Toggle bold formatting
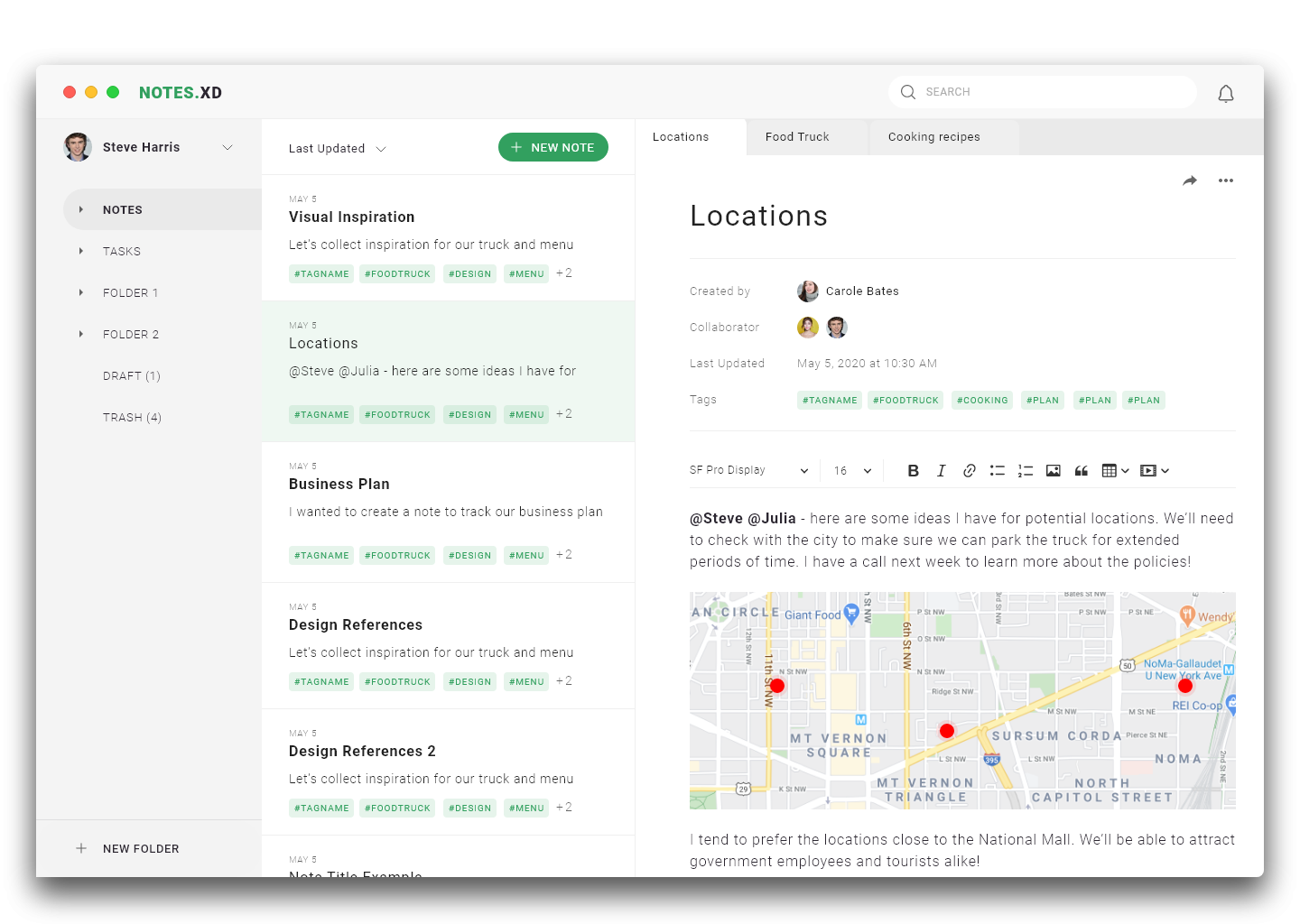Viewport: 1300px width, 924px height. click(x=913, y=470)
